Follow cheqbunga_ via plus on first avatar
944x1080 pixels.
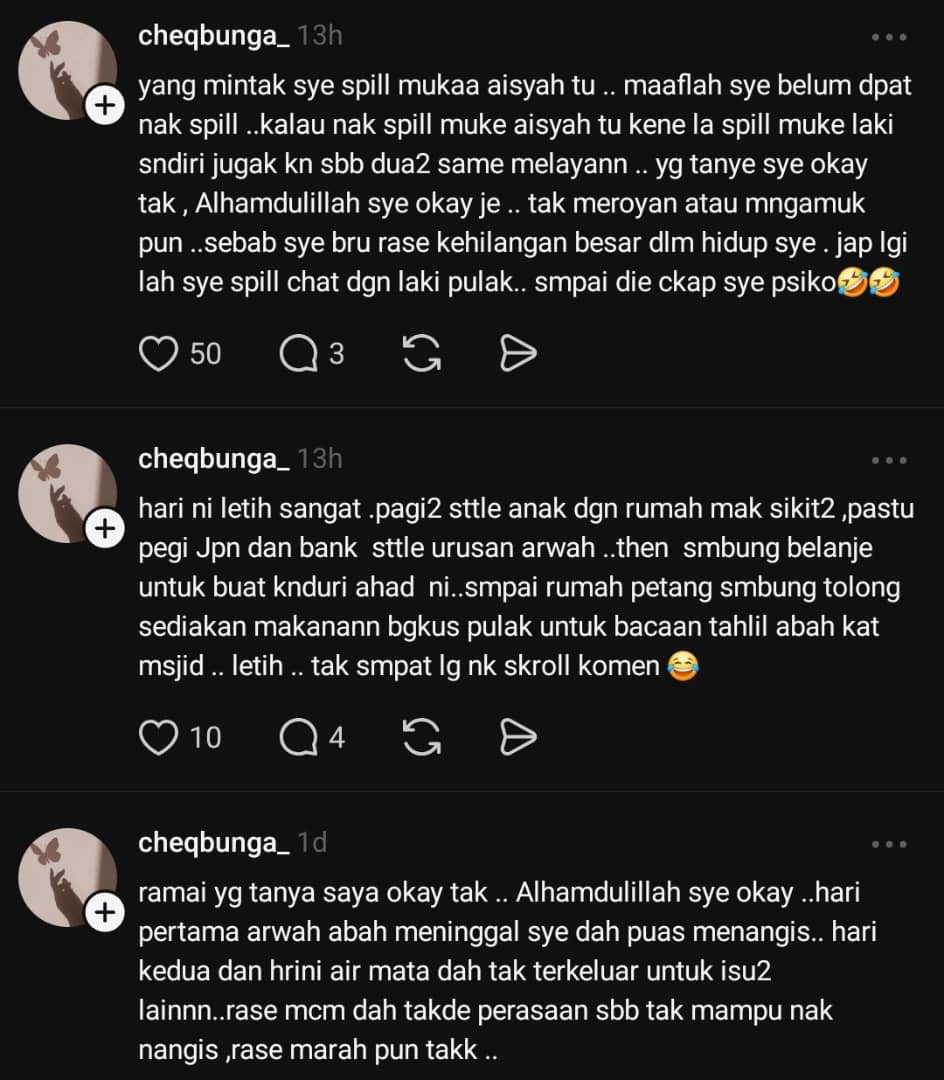(x=105, y=105)
